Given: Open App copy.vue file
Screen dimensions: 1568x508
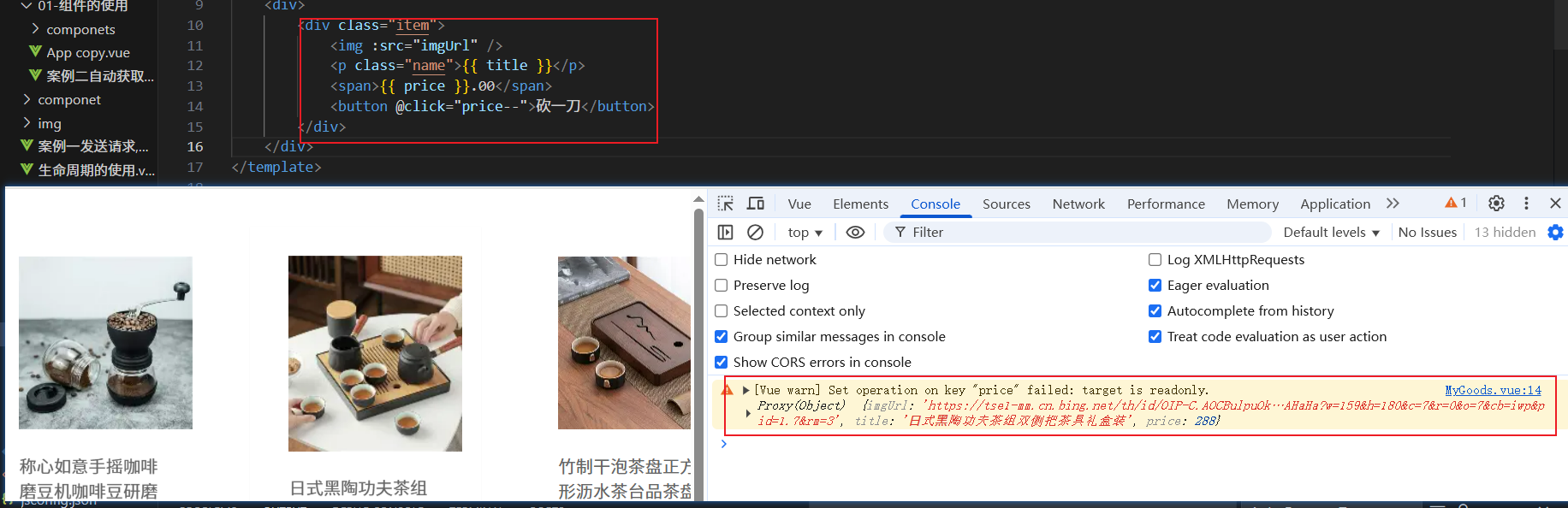Looking at the screenshot, I should click(x=88, y=52).
